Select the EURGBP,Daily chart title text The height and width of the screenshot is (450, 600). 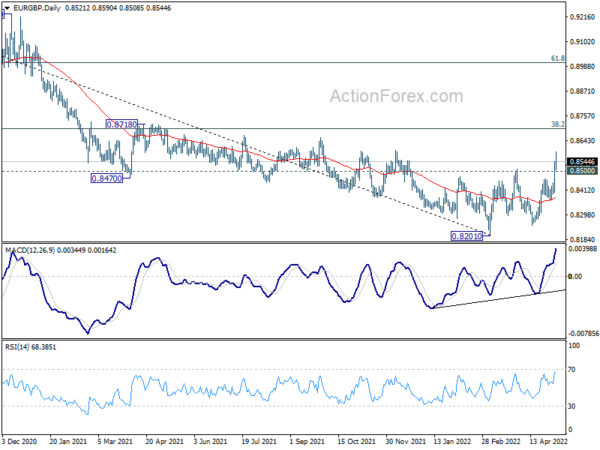[37, 8]
